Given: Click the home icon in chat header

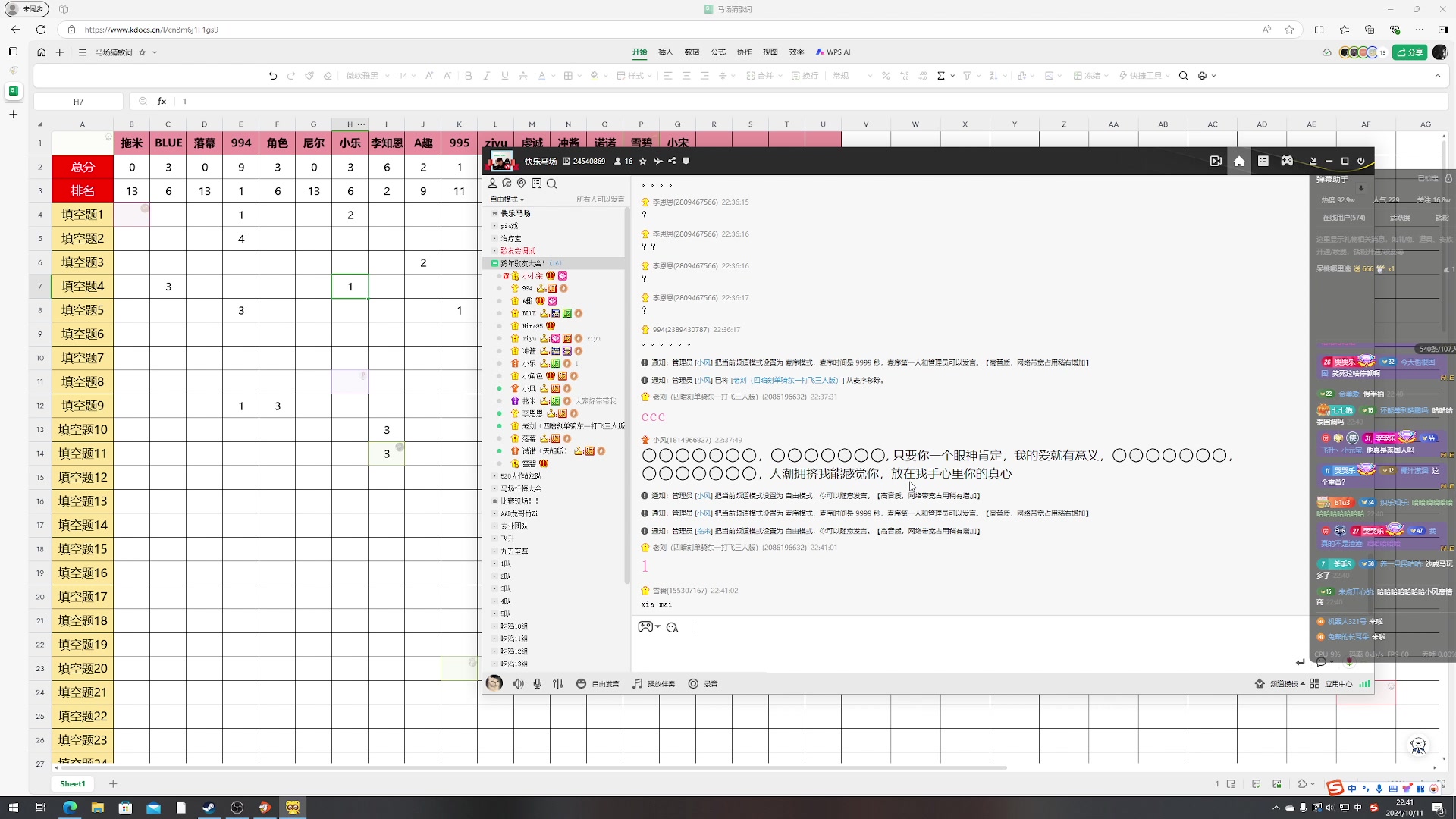Looking at the screenshot, I should [x=1239, y=162].
